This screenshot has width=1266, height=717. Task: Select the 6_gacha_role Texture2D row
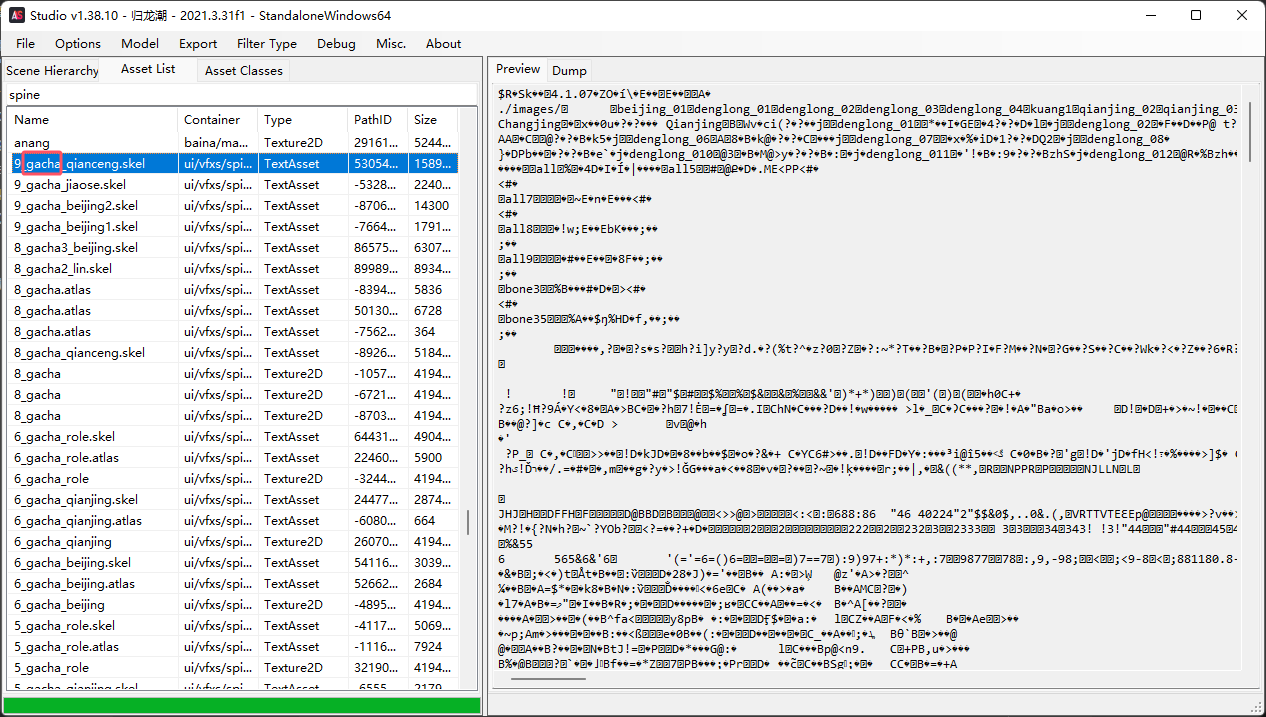coord(234,478)
